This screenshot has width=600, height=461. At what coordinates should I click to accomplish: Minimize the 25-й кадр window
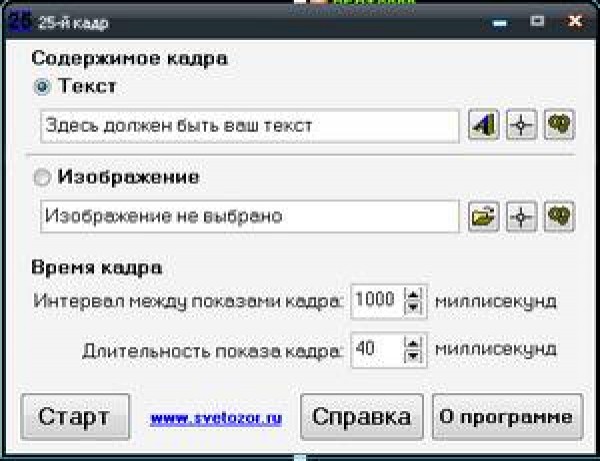tap(499, 23)
